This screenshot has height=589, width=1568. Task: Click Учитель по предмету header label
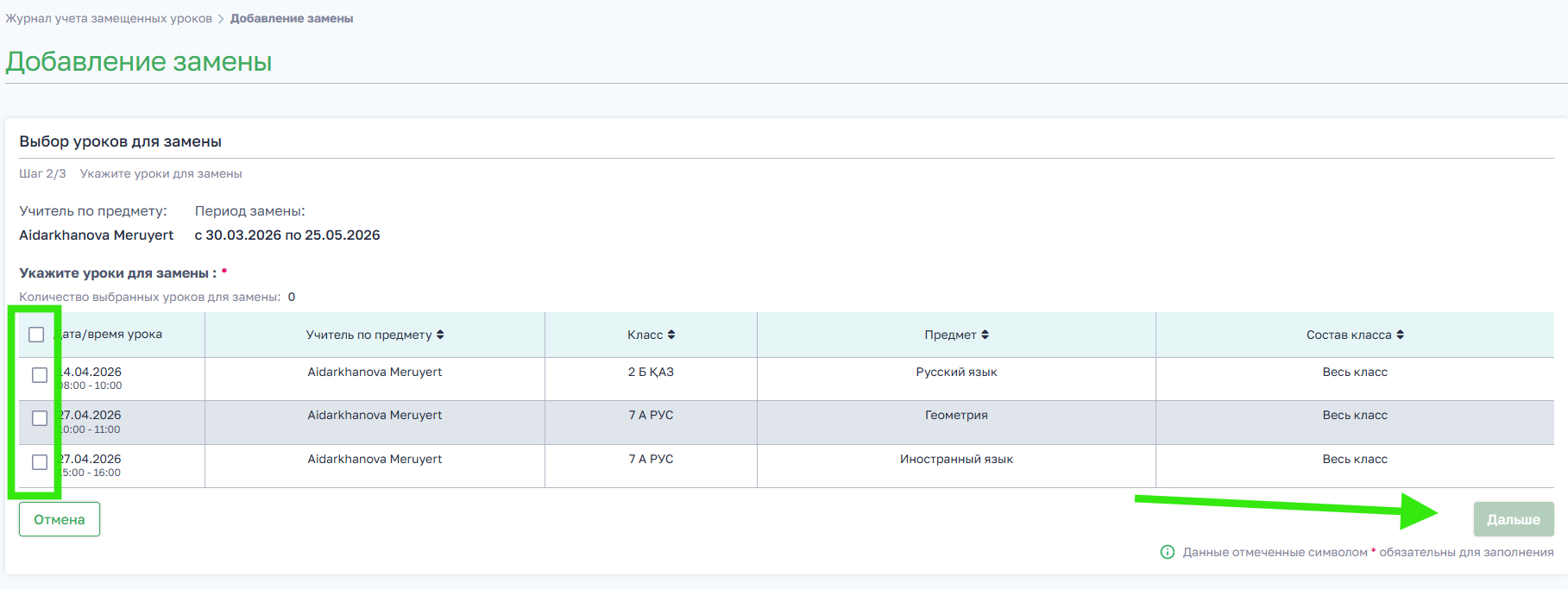pyautogui.click(x=368, y=335)
